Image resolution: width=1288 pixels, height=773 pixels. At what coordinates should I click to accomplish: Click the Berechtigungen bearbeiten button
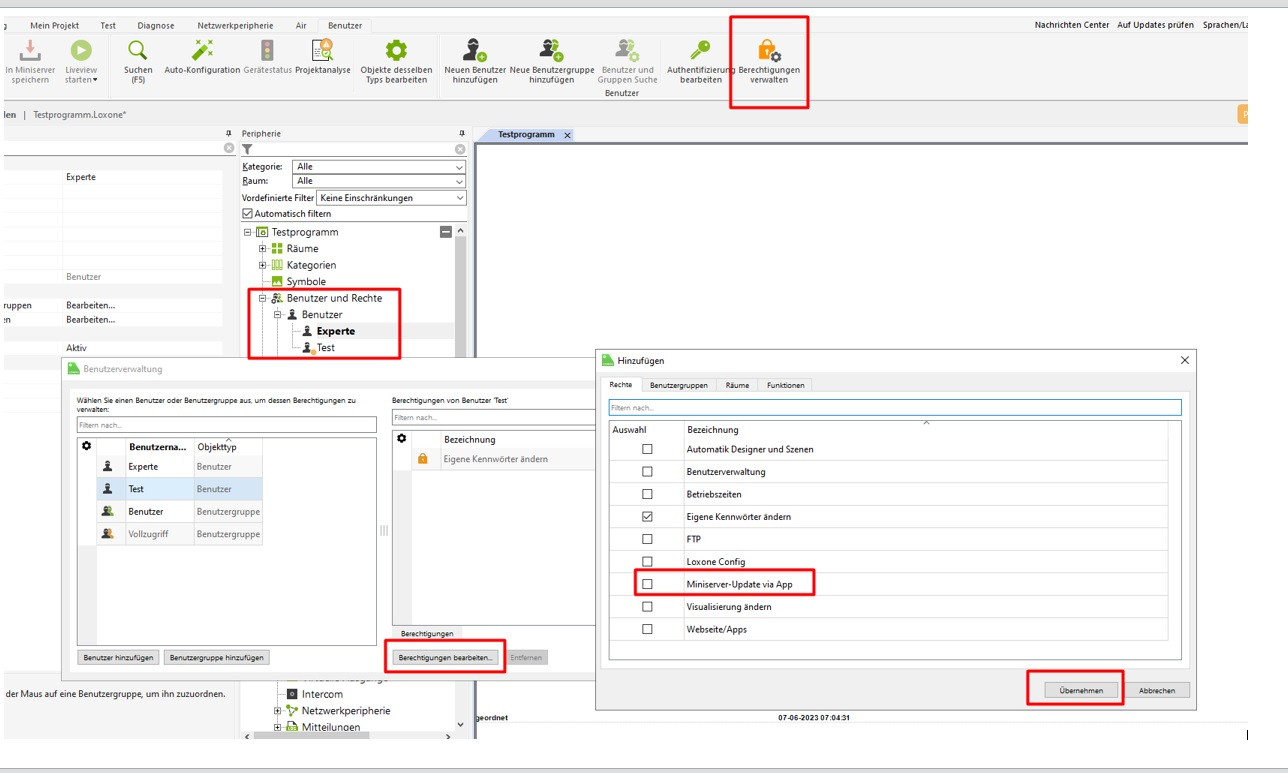coord(445,657)
